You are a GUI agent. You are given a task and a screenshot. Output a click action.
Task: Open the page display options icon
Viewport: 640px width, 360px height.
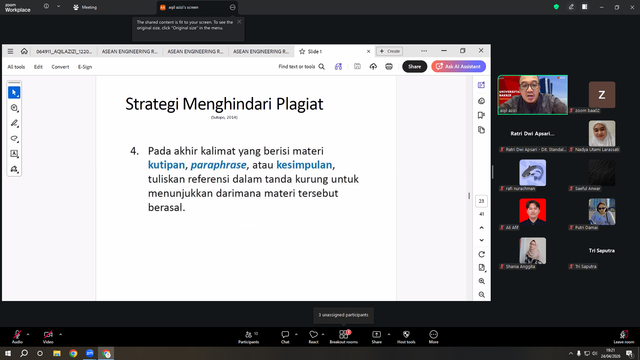point(482,268)
